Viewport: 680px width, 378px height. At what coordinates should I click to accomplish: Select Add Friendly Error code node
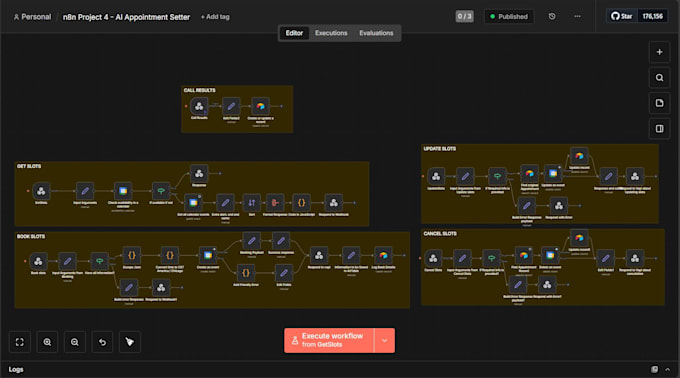coord(246,273)
